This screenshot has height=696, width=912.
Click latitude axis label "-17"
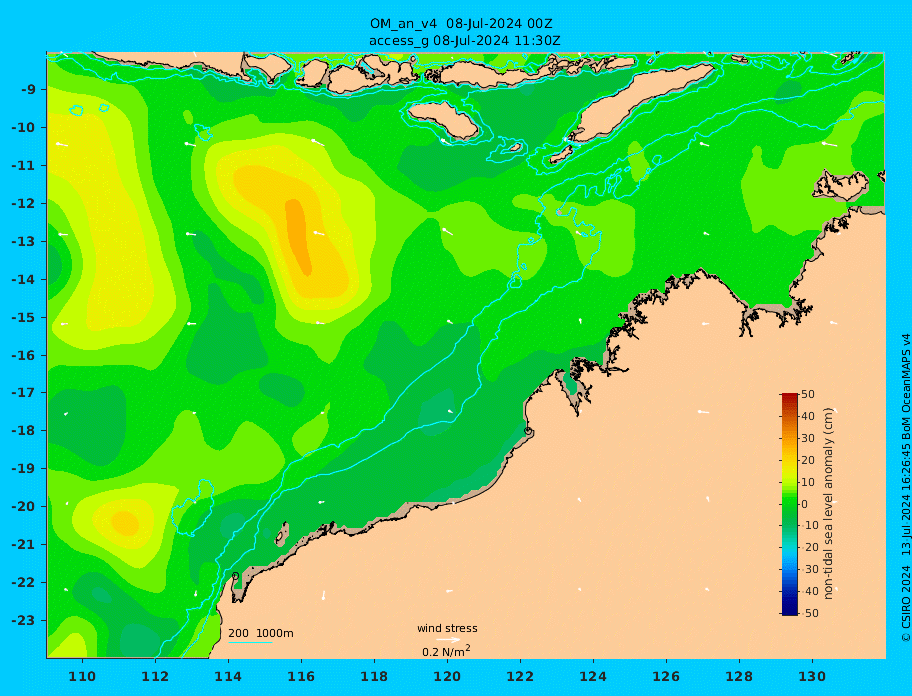[23, 393]
